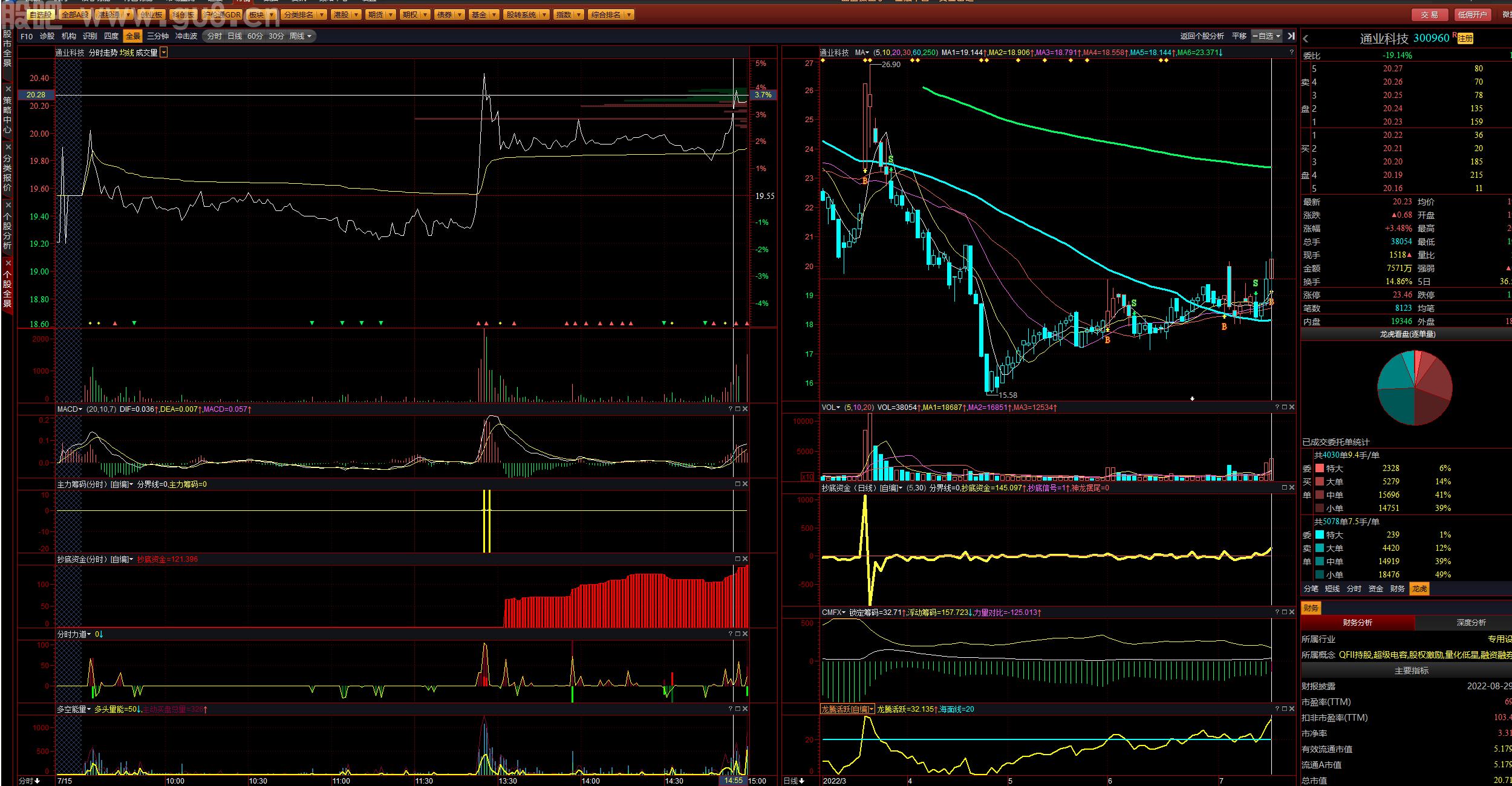Image resolution: width=1512 pixels, height=786 pixels.
Task: Select the 分笔 tab
Action: point(1311,589)
